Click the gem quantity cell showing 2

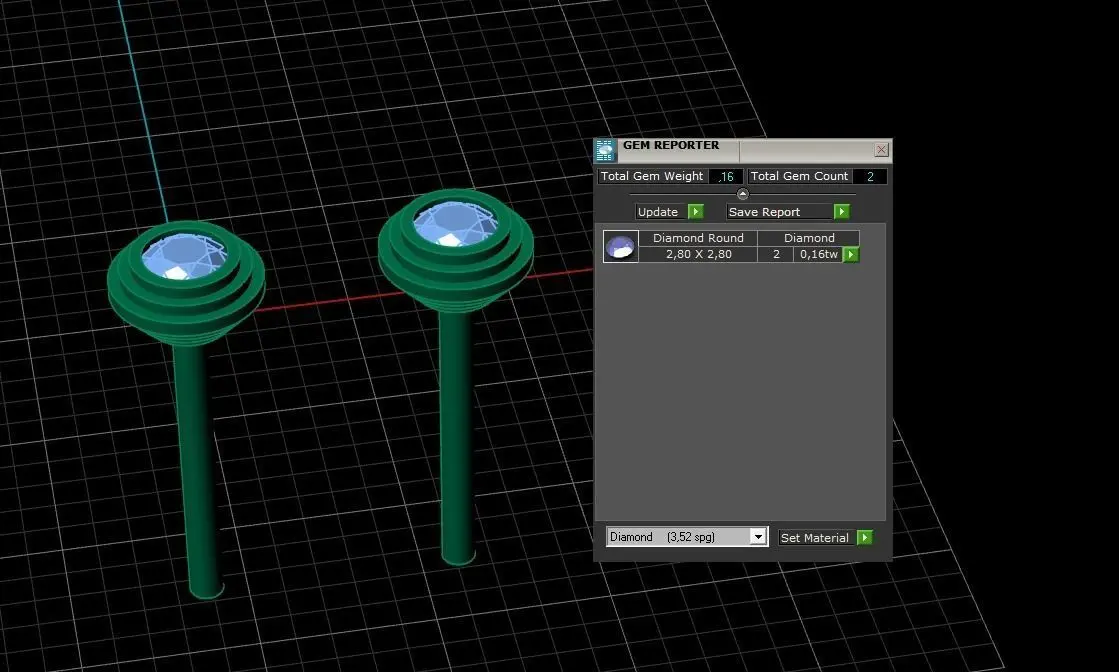point(776,255)
